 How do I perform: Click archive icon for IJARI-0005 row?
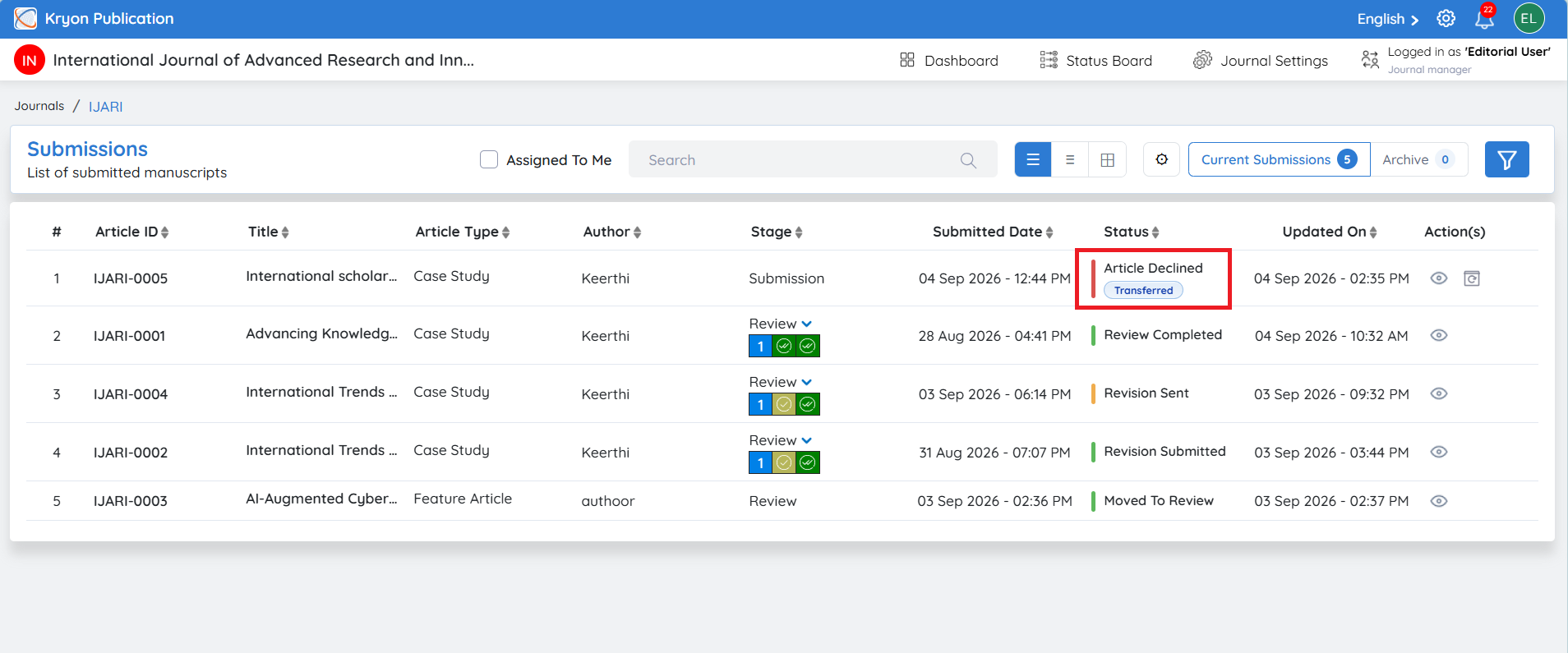tap(1472, 278)
